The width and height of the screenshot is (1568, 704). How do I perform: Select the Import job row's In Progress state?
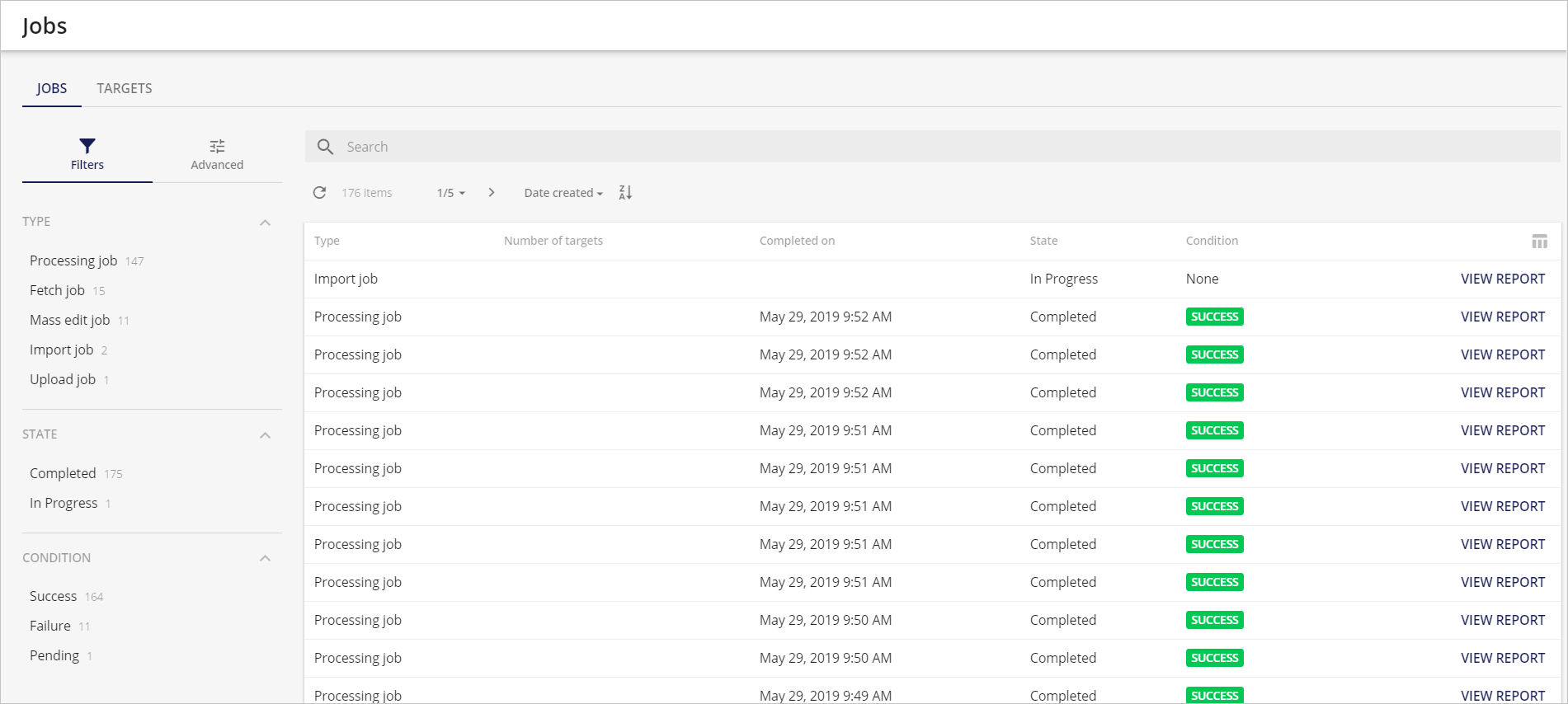[x=1064, y=279]
